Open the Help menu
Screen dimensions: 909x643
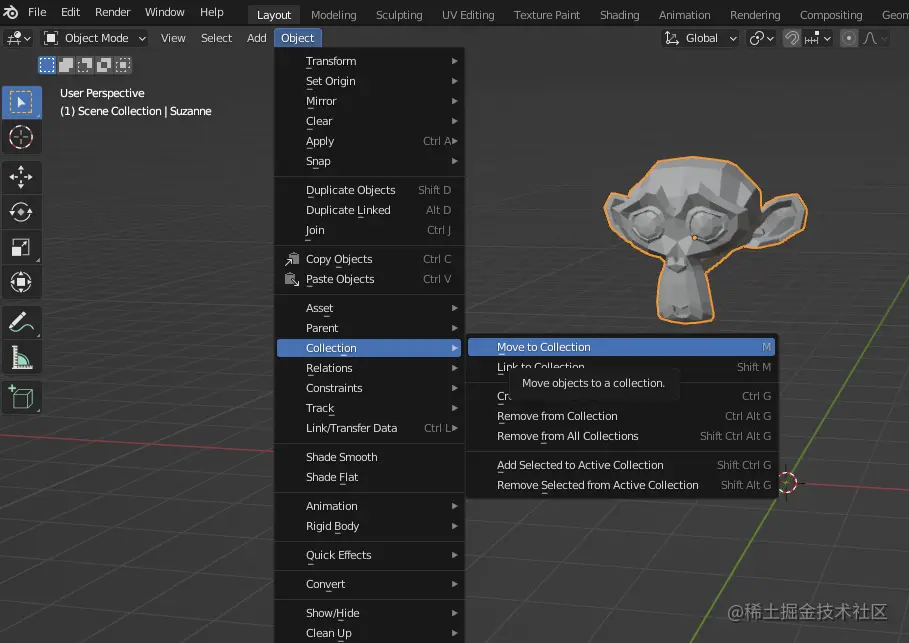click(212, 12)
